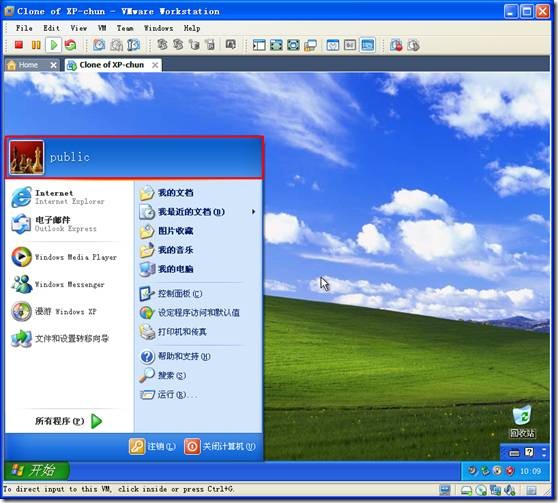Click the highlighted Console view toolbar icon
This screenshot has height=503, width=558.
point(367,45)
